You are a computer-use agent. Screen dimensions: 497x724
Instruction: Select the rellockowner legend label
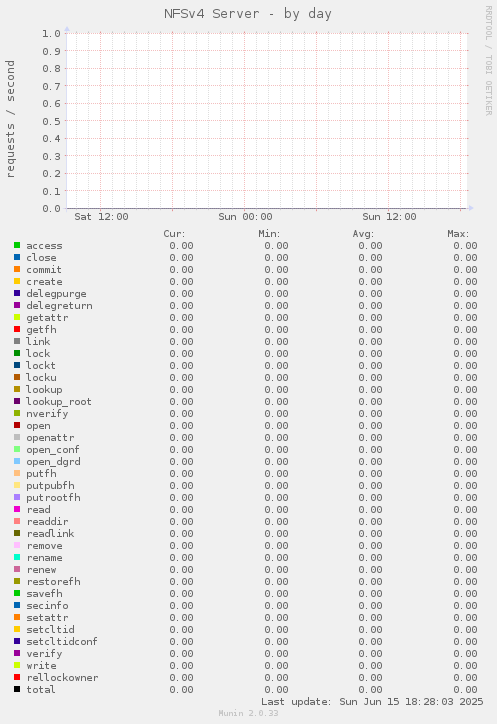(x=62, y=678)
